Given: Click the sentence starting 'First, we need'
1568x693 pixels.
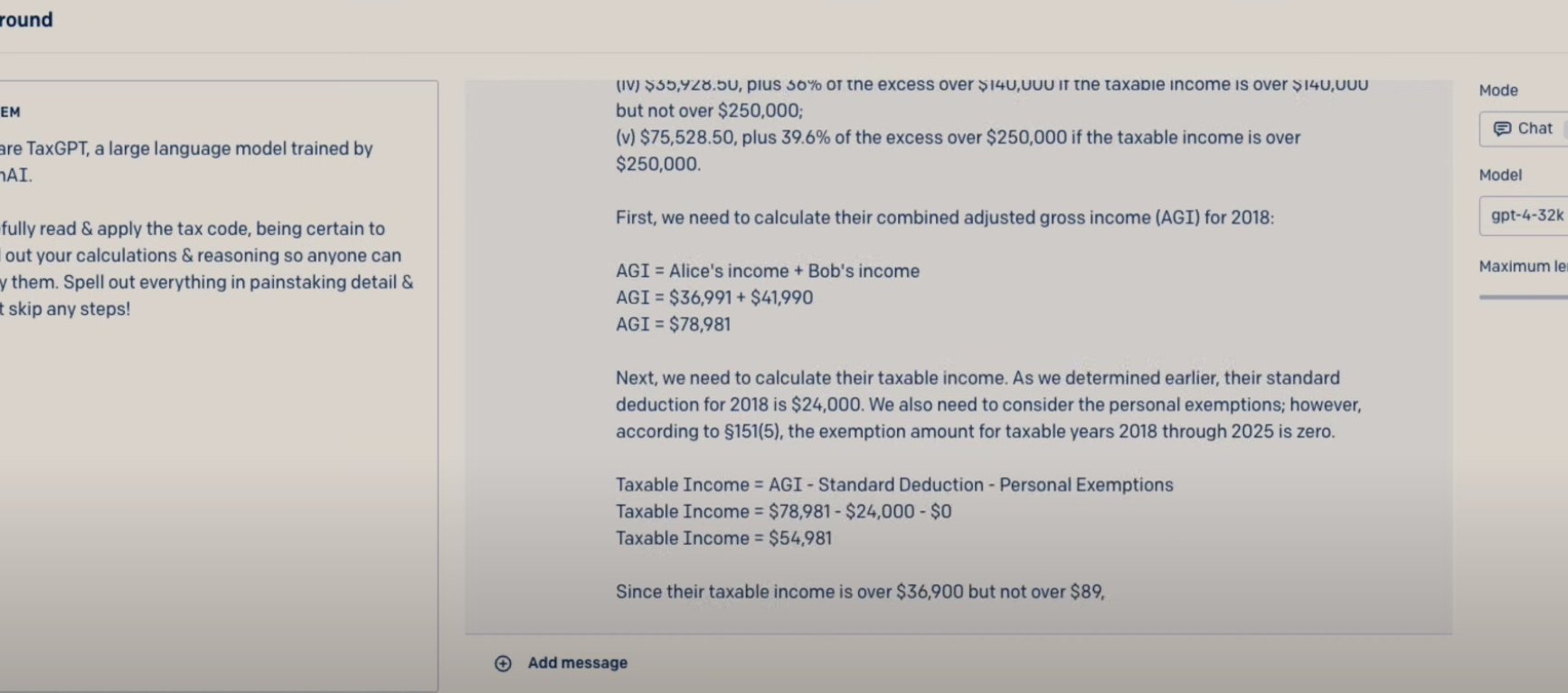Looking at the screenshot, I should (x=945, y=217).
